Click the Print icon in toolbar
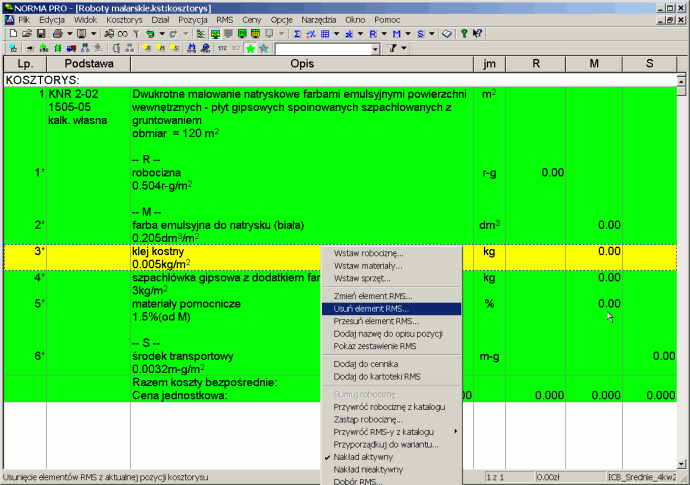Image resolution: width=690 pixels, height=485 pixels. 58,33
